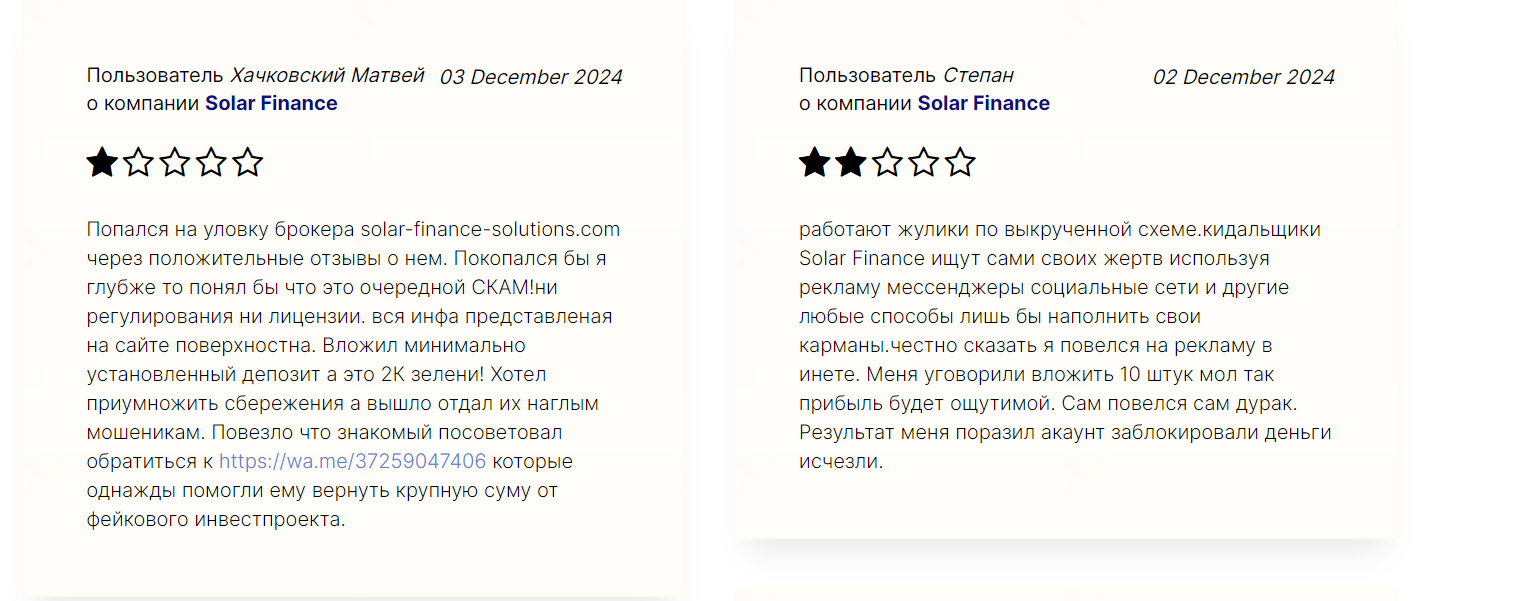The image size is (1519, 601).
Task: Click the fourth star in Степан's rating
Action: pyautogui.click(x=923, y=162)
